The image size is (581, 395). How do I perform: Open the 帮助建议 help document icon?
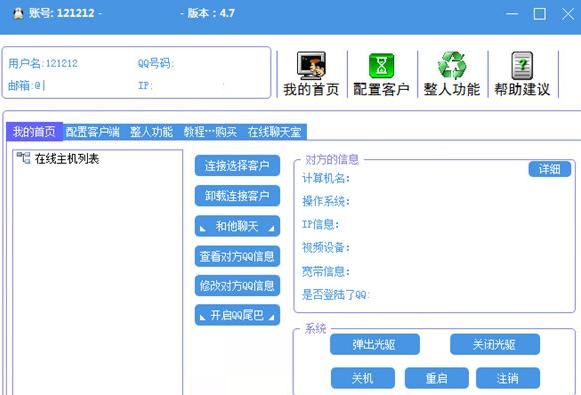coord(522,66)
